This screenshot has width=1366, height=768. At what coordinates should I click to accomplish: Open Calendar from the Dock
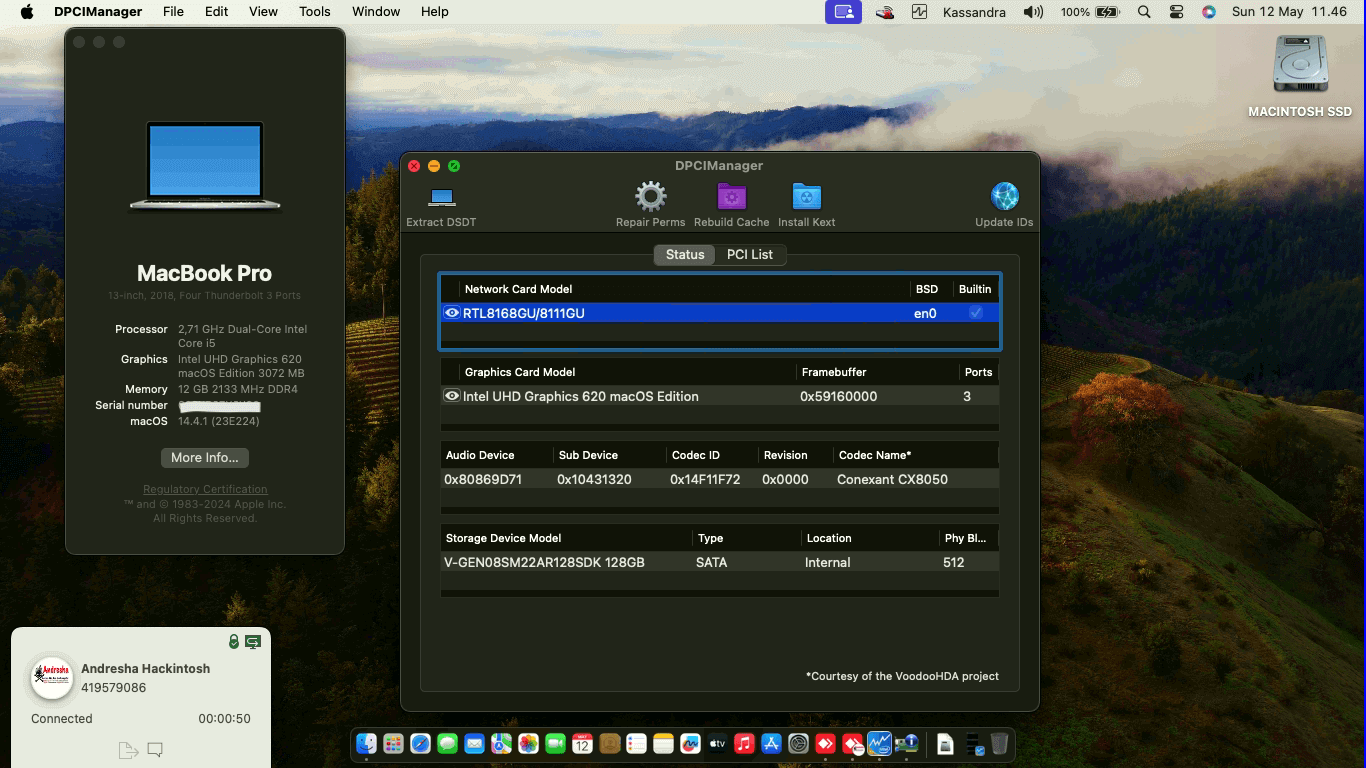pos(582,744)
